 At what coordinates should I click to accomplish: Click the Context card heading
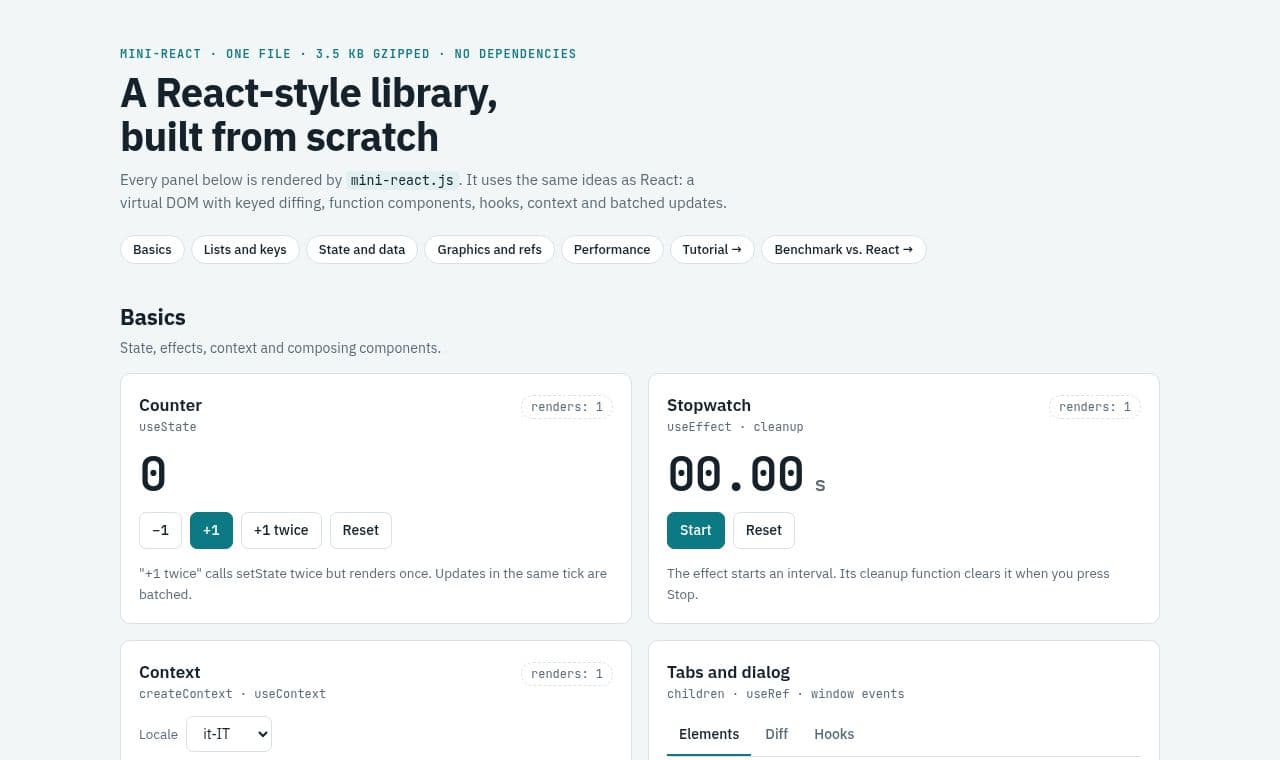coord(170,672)
